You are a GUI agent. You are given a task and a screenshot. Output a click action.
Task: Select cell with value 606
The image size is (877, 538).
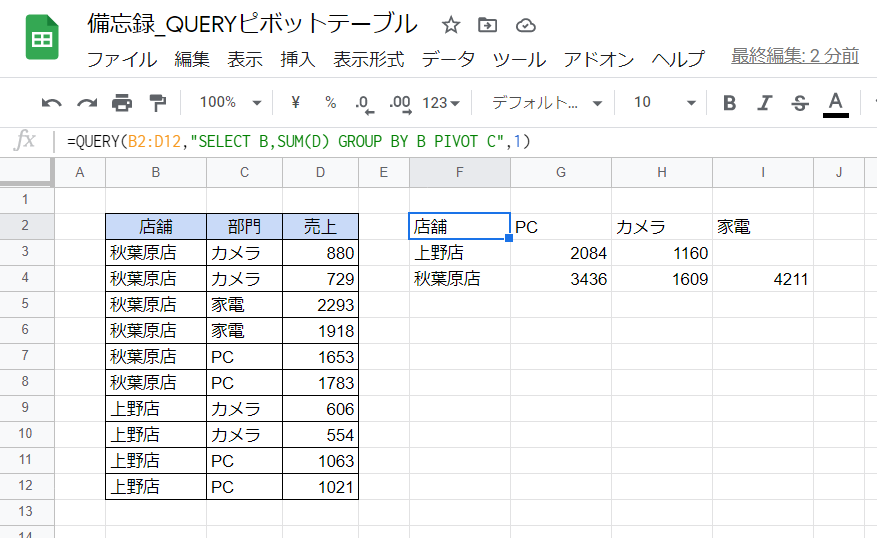tap(320, 409)
